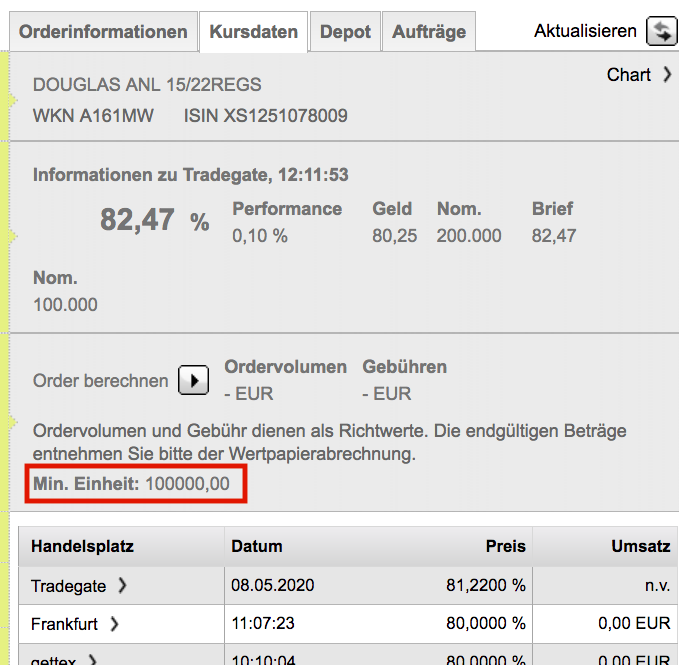
Task: Click the Aktualisieren refresh icon
Action: (661, 31)
